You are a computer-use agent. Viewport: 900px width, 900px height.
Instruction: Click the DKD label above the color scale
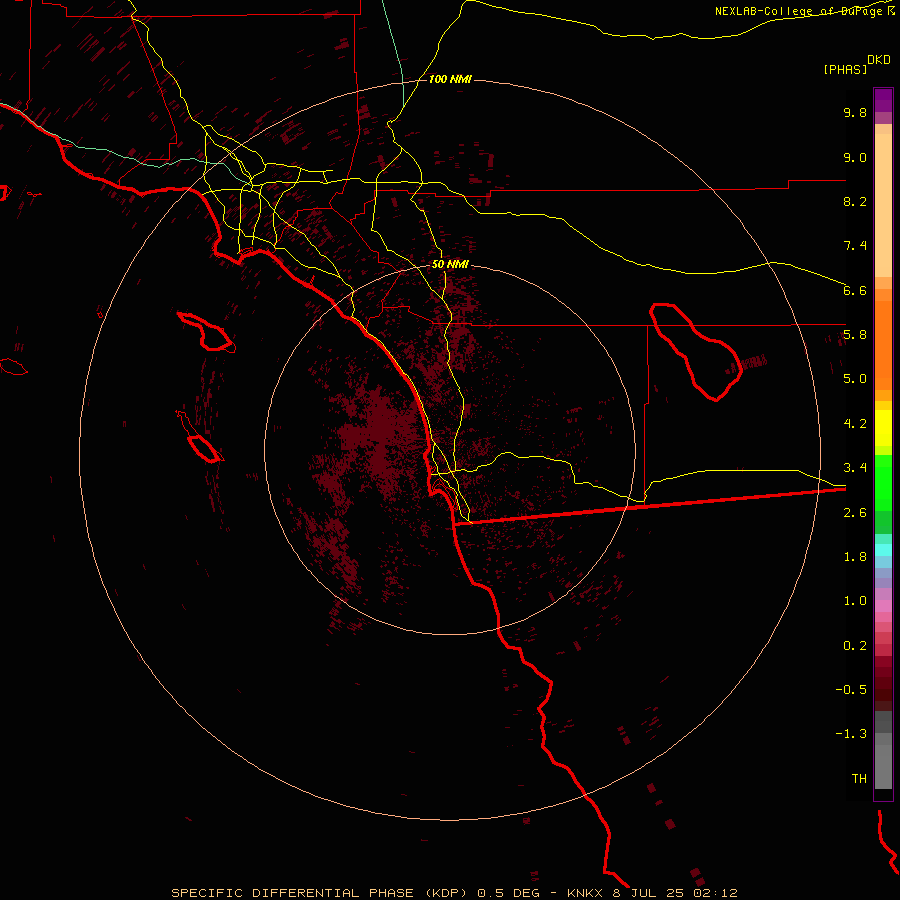point(879,59)
